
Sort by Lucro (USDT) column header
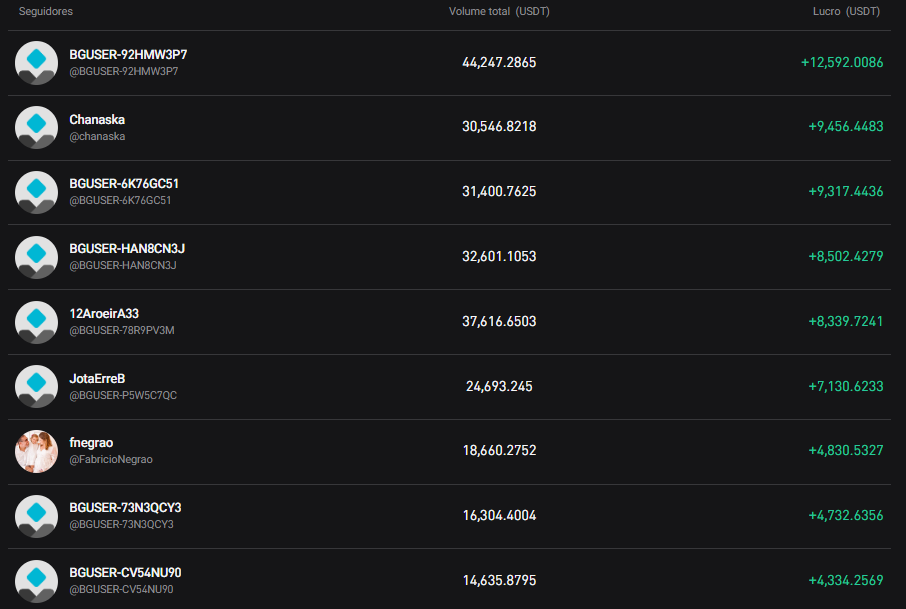click(x=846, y=11)
